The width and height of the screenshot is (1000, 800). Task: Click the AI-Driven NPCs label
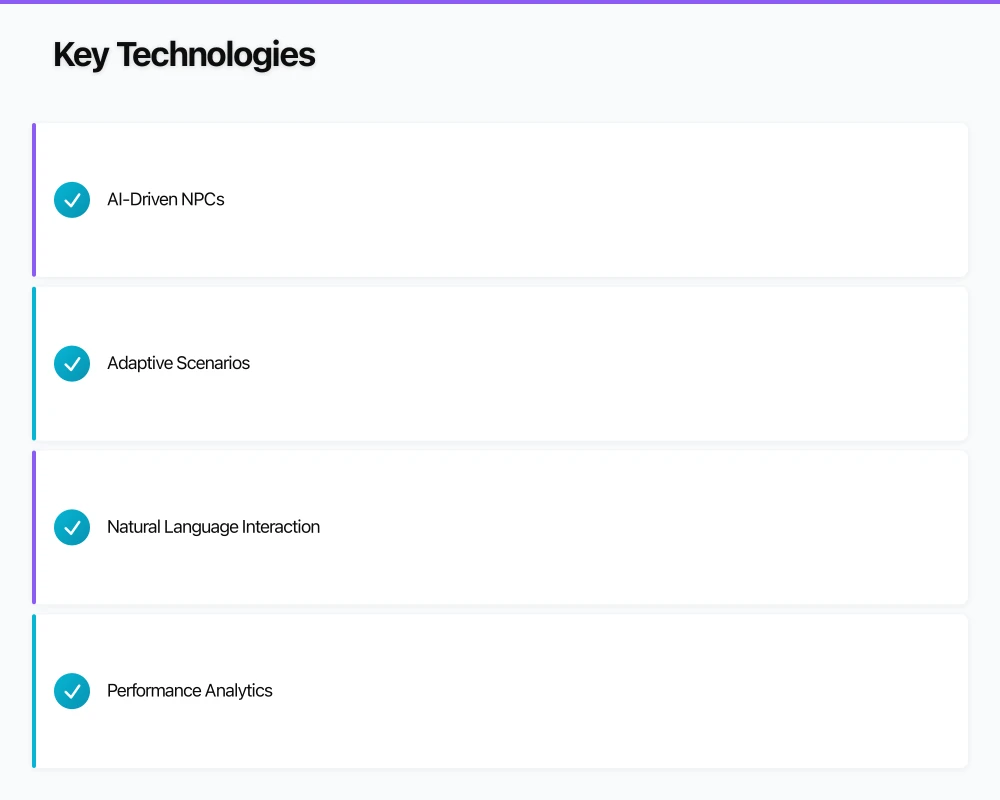coord(165,200)
